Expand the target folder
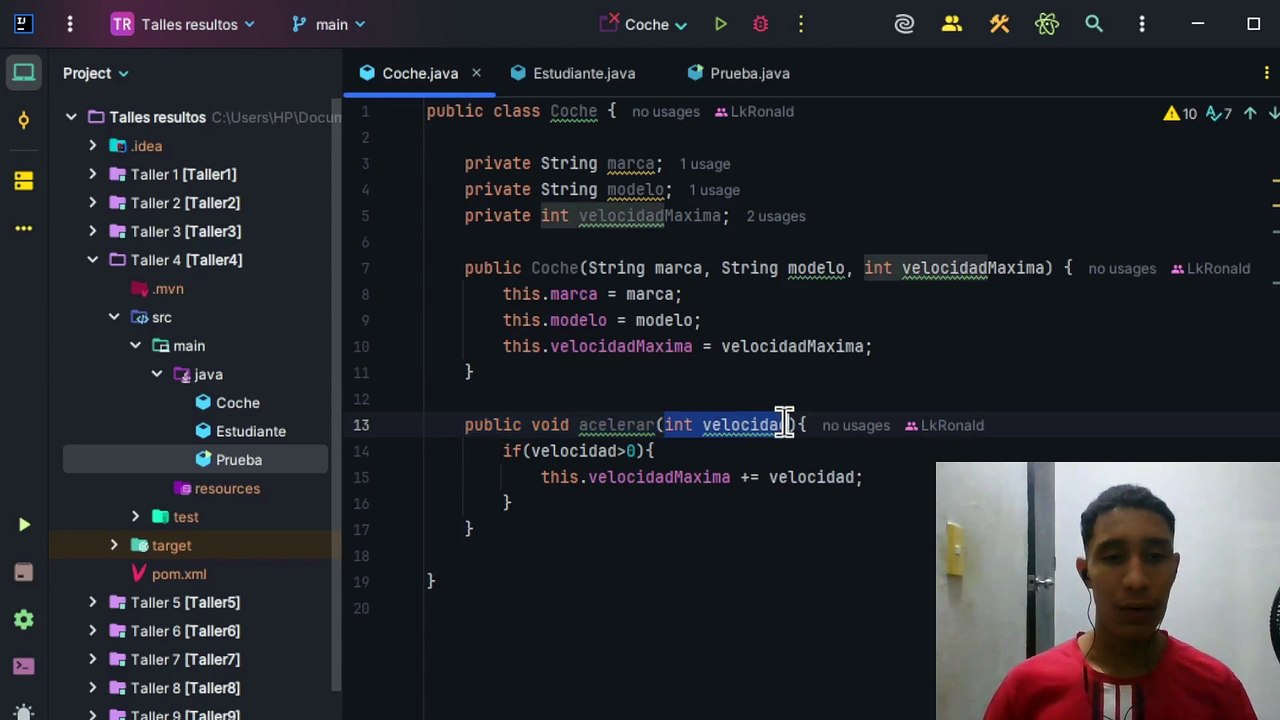This screenshot has width=1280, height=720. tap(114, 545)
